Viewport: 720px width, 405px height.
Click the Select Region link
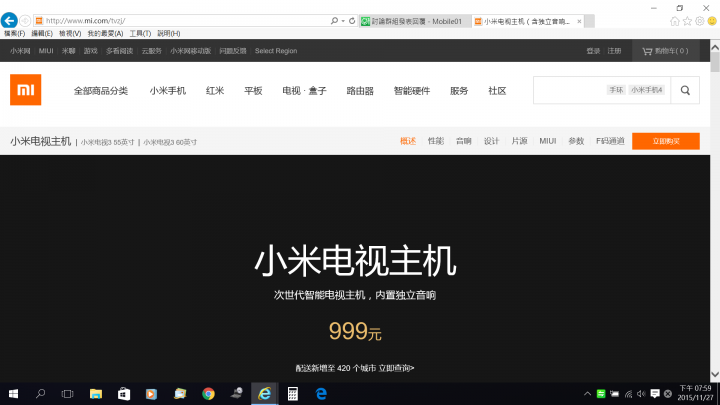tap(276, 51)
